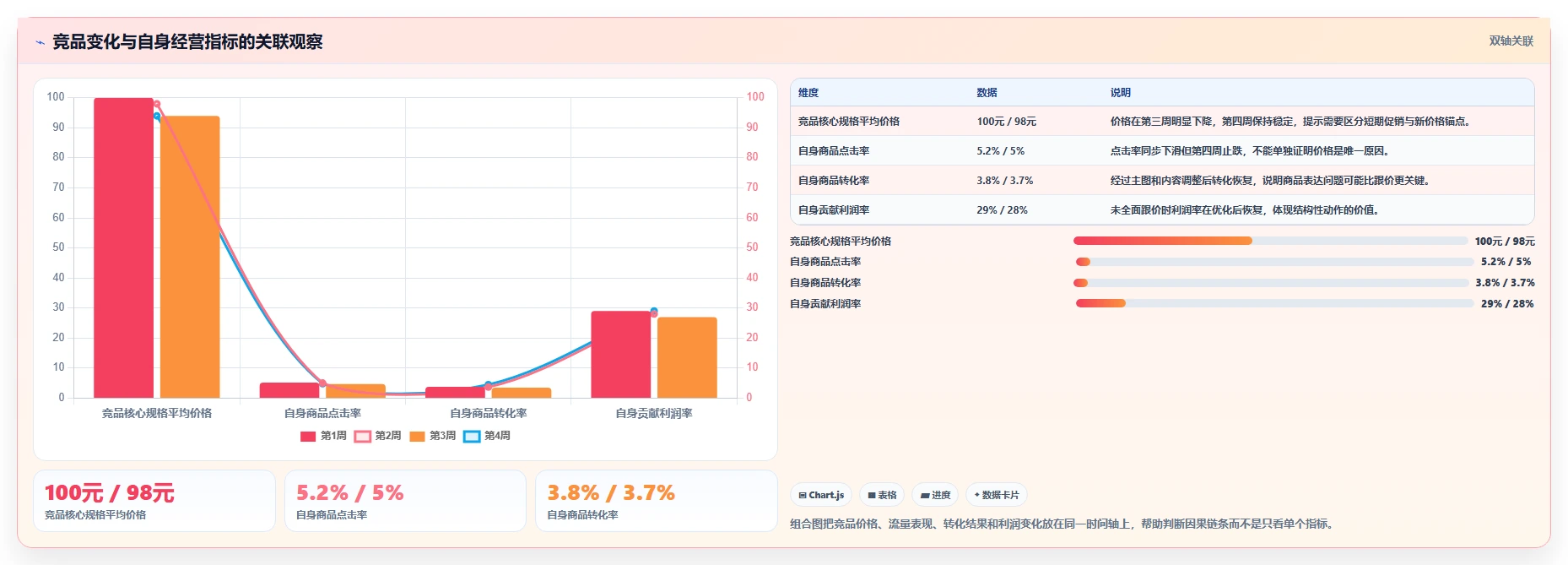This screenshot has height=565, width=1568.
Task: Click x-axis label 自身商品点击率
Action: 322,414
